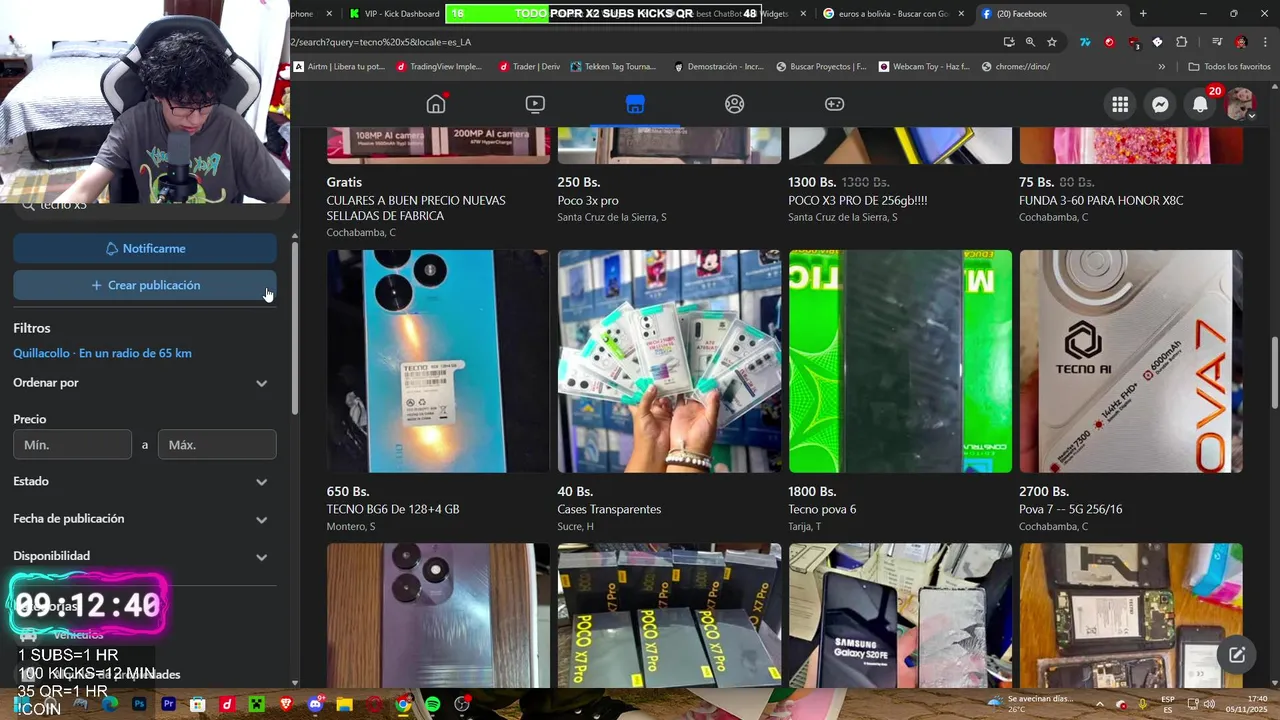1280x720 pixels.
Task: Click CULARES A BUEN PRECIO NUEVAS listing title
Action: [416, 208]
